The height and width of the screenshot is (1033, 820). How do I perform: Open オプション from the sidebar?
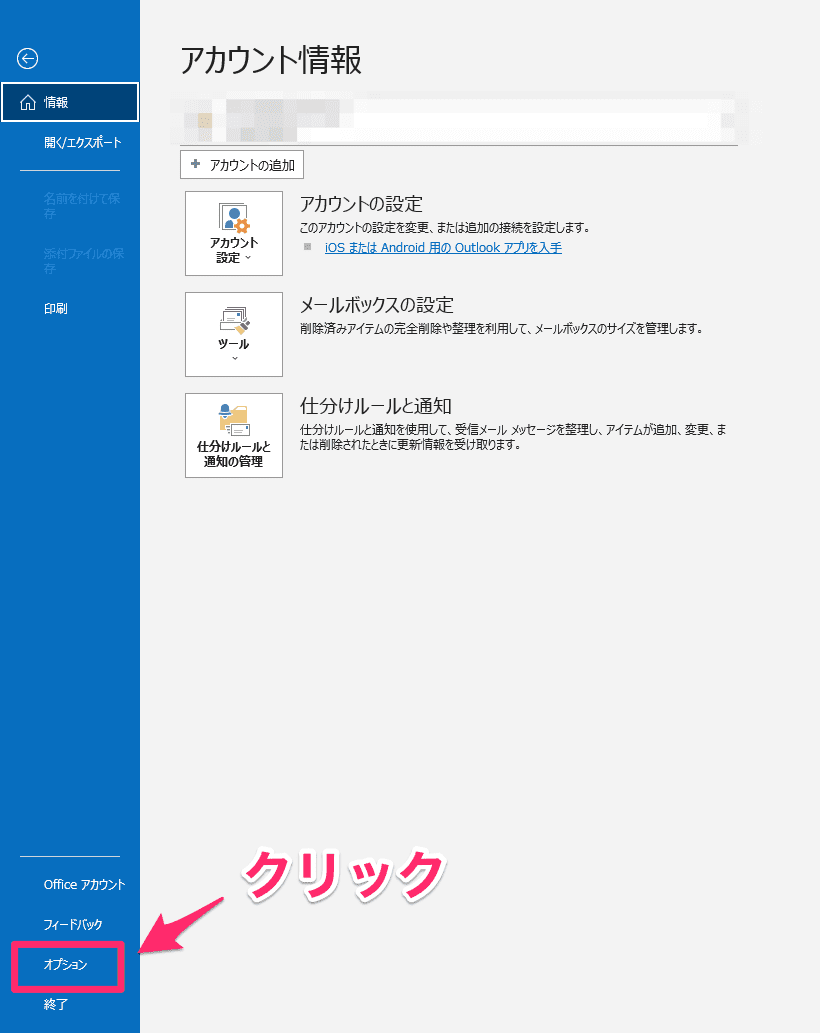66,965
